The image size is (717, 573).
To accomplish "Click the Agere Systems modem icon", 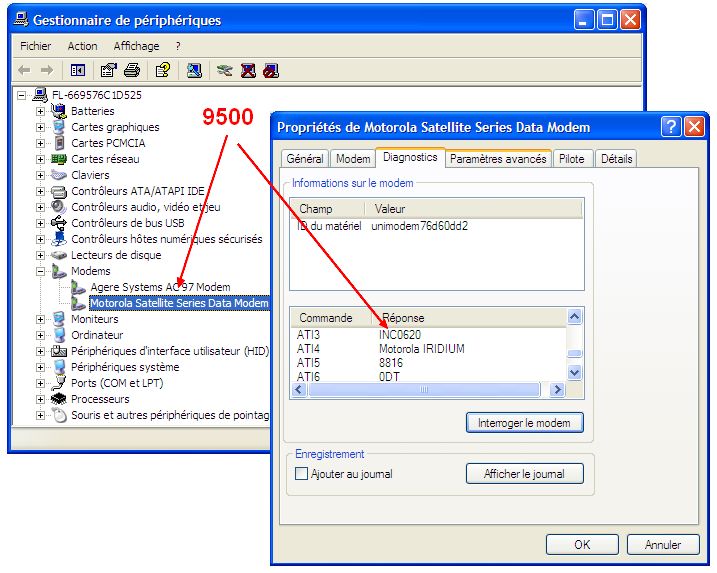I will pyautogui.click(x=78, y=287).
